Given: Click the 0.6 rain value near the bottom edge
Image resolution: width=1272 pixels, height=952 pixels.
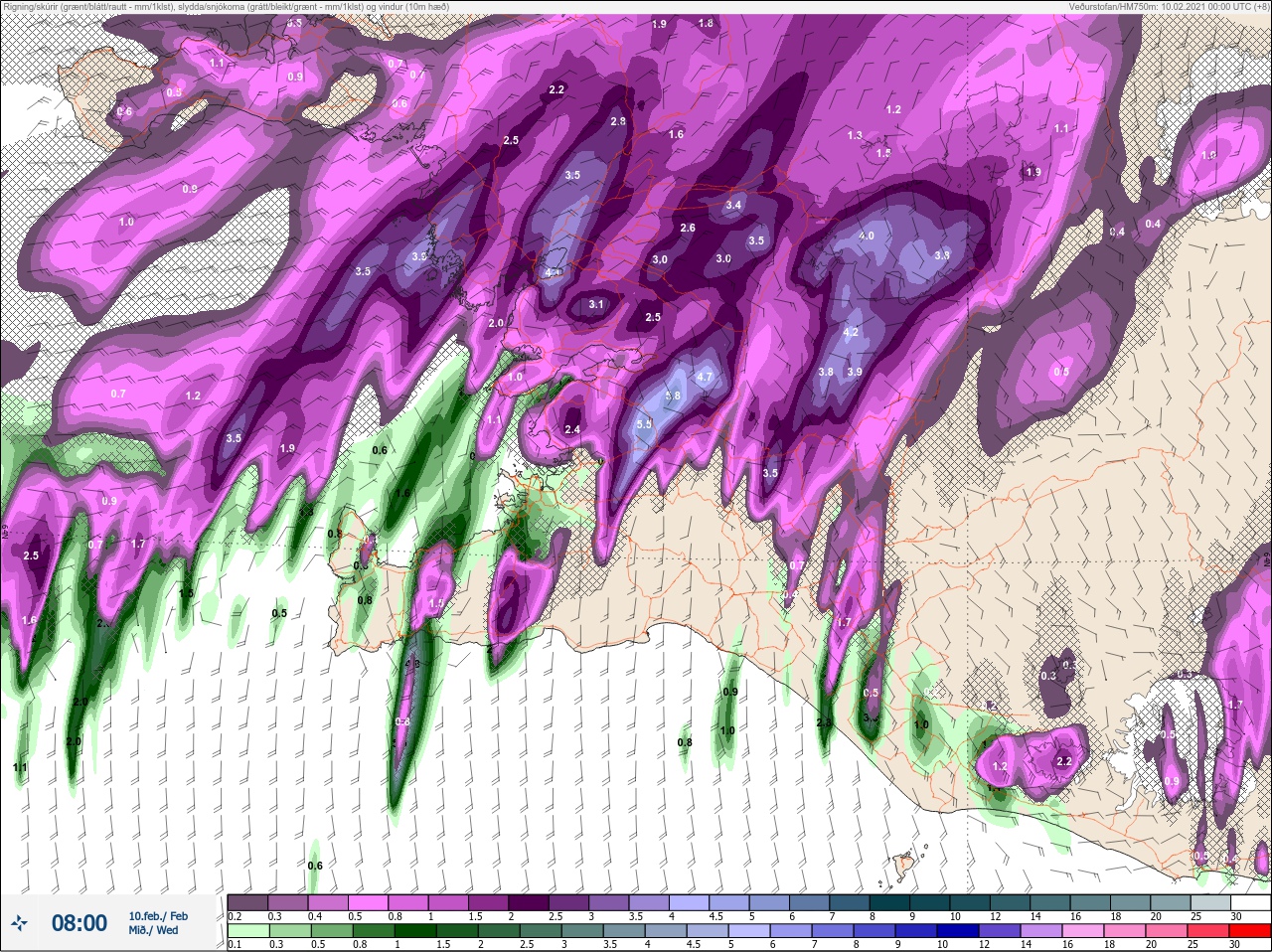Looking at the screenshot, I should (315, 866).
